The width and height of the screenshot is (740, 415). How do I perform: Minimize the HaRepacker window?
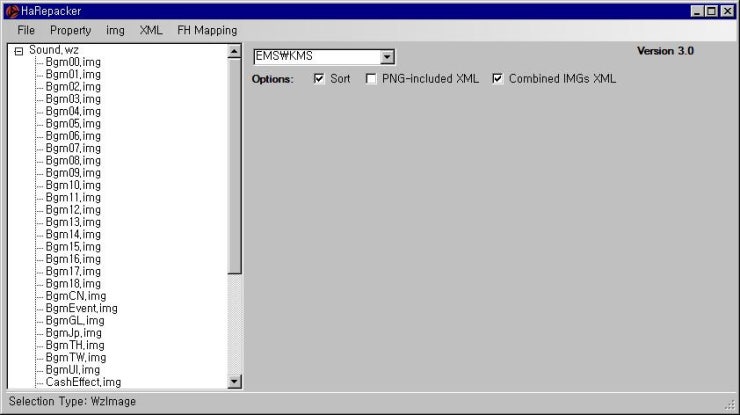point(697,11)
